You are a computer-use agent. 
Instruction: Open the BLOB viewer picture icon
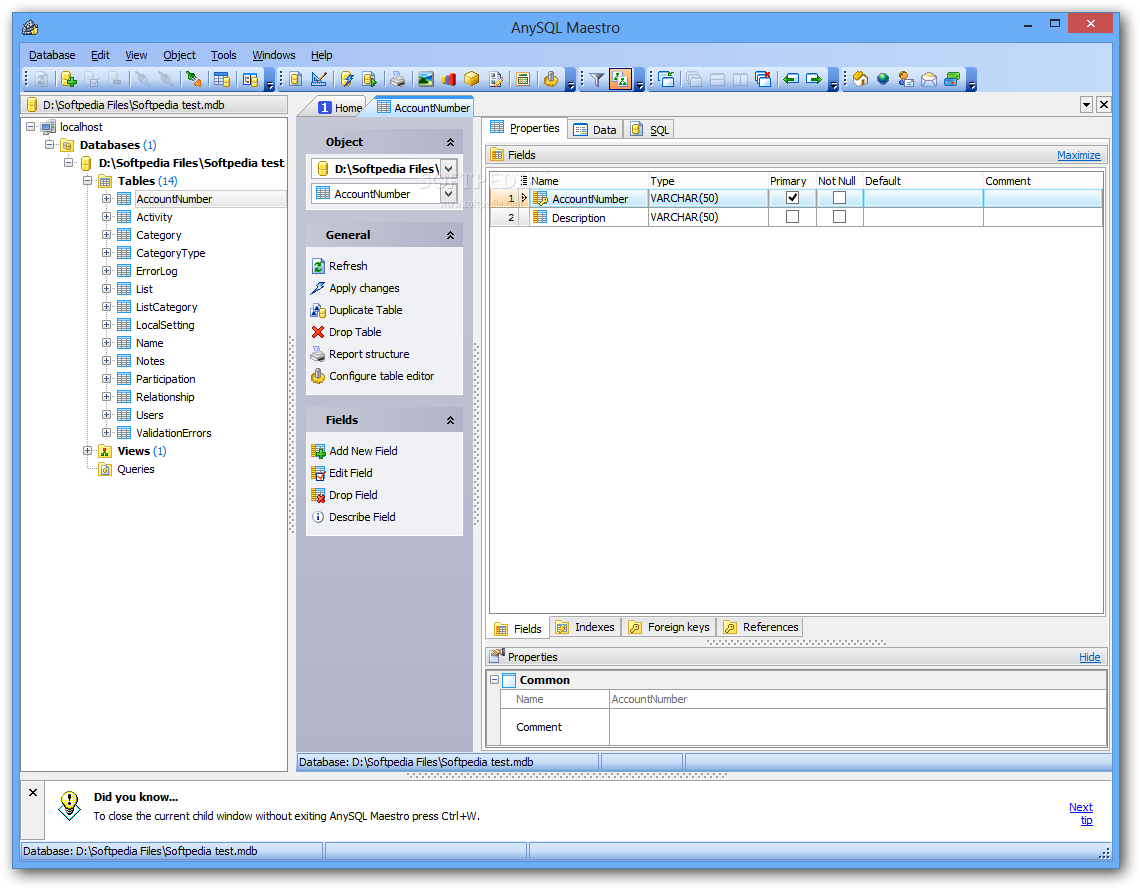[426, 79]
